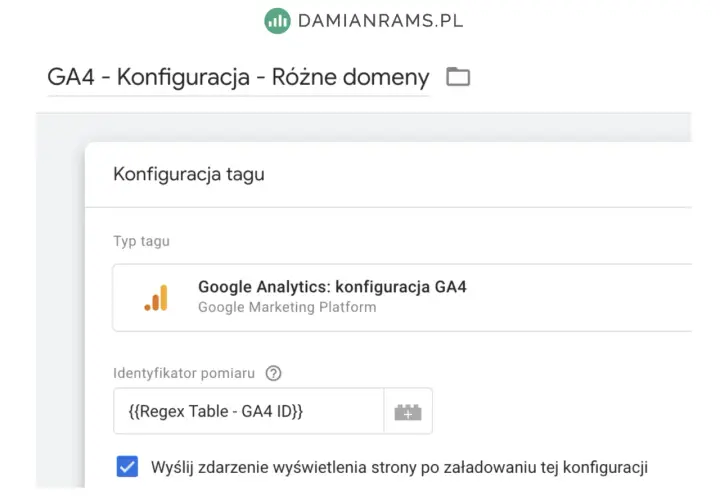720x500 pixels.
Task: Click the Google Analytics bar chart icon
Action: click(156, 298)
